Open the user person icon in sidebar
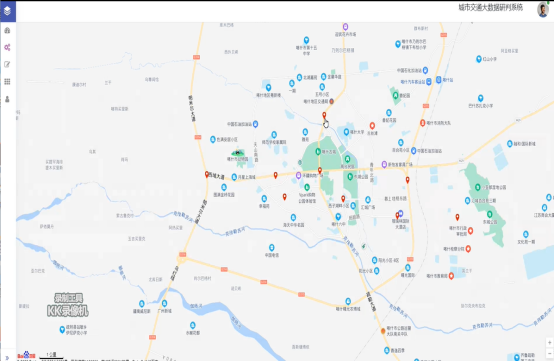The image size is (554, 361). (x=7, y=99)
